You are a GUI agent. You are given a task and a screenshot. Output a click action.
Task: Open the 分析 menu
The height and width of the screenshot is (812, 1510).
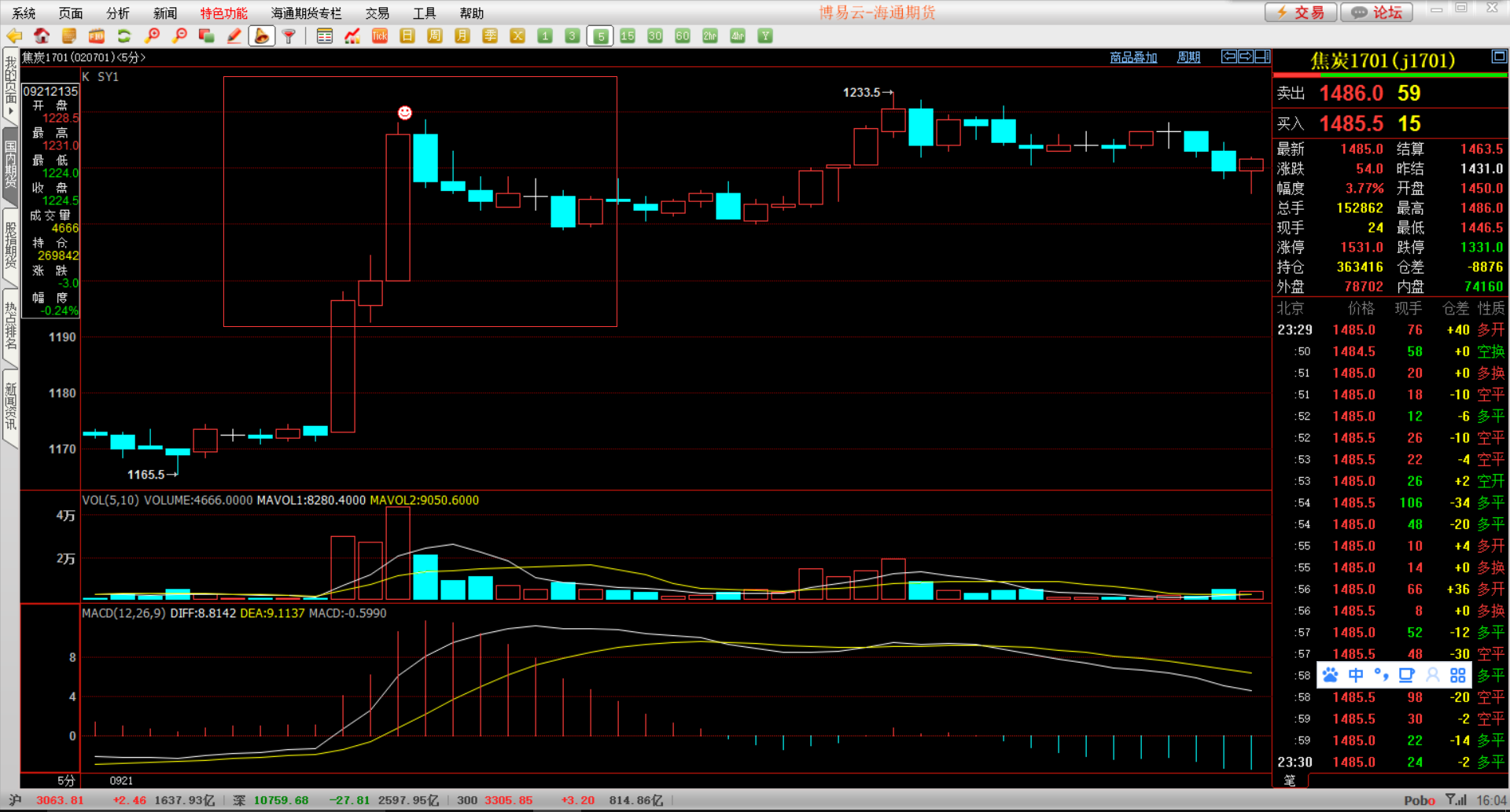pyautogui.click(x=117, y=13)
